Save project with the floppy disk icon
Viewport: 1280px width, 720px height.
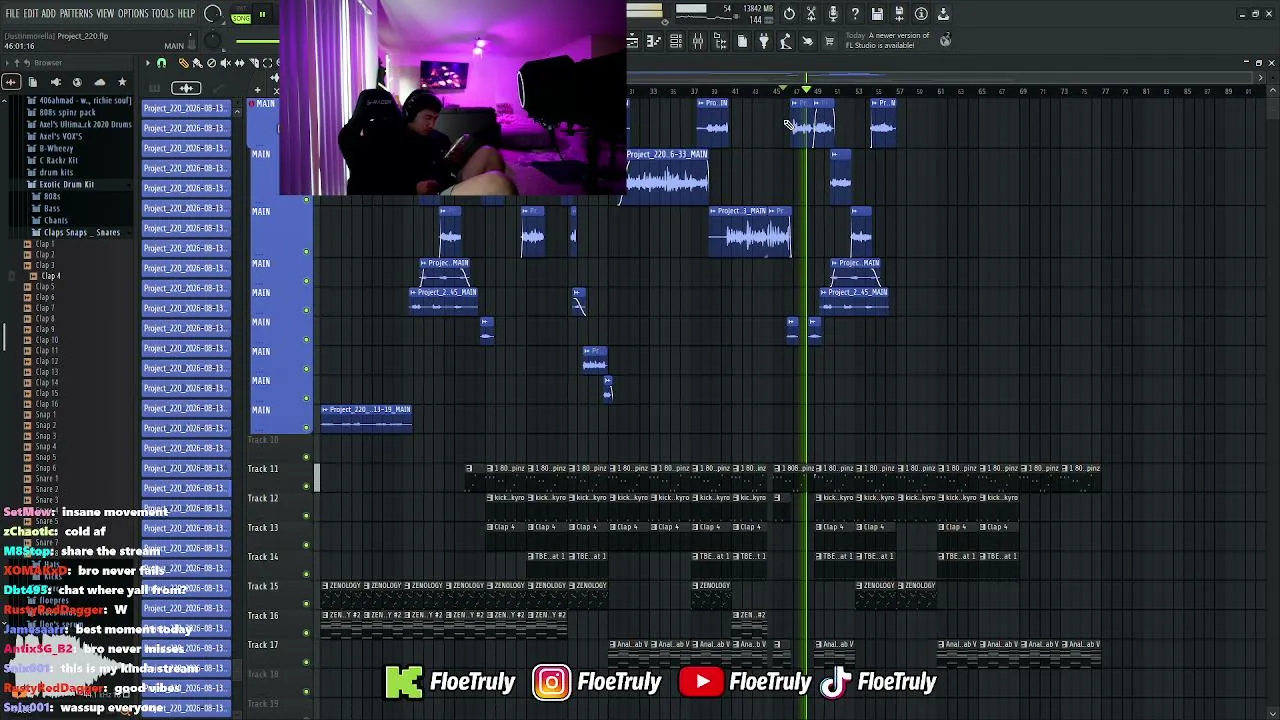tap(877, 14)
